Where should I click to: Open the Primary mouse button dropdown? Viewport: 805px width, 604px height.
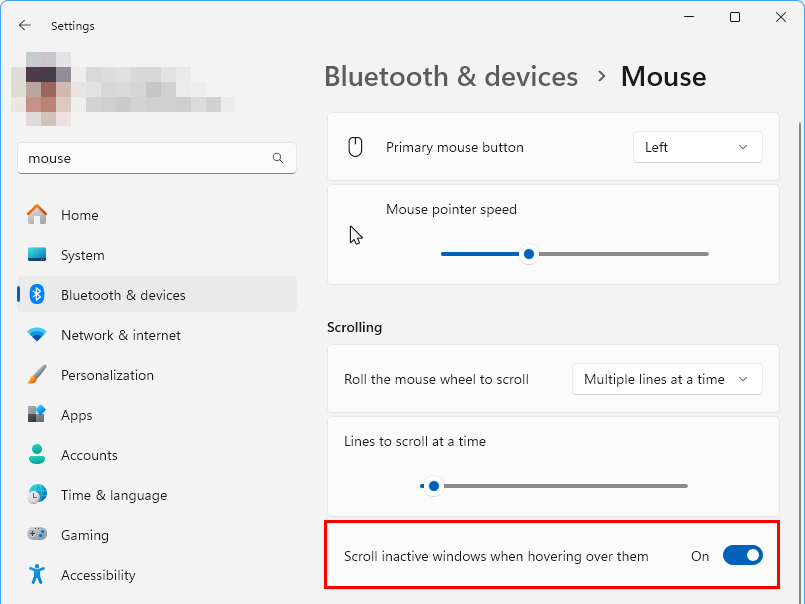[697, 147]
